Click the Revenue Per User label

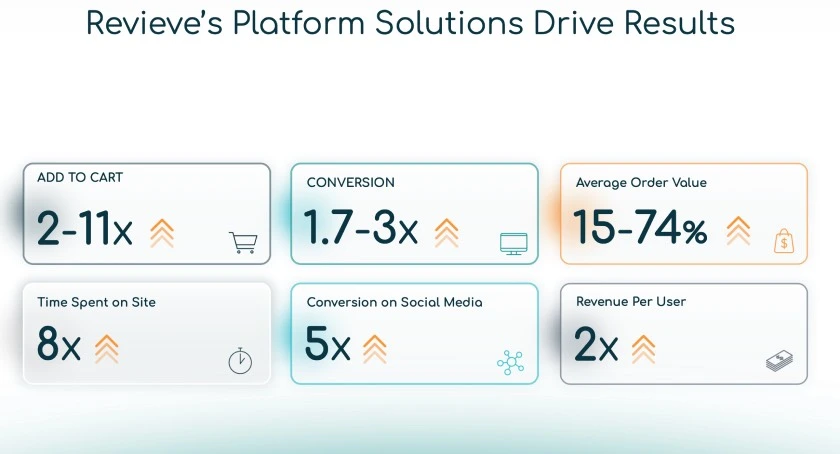[631, 301]
